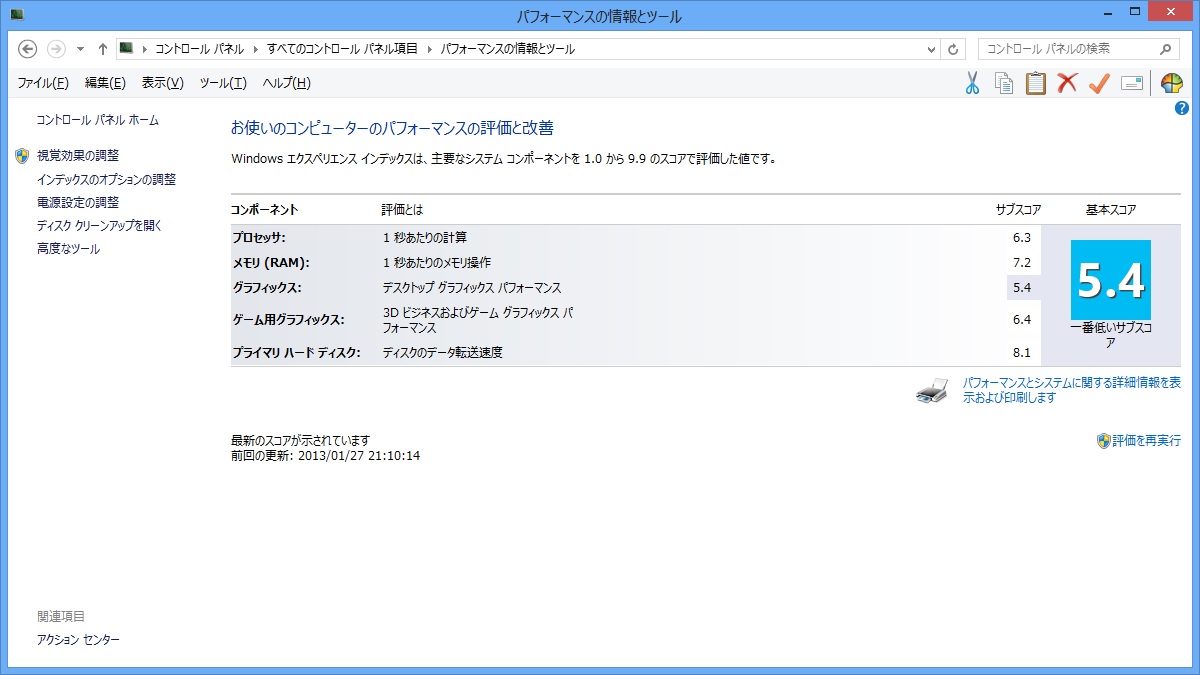Go to コントロール パネル ホーム

pyautogui.click(x=98, y=120)
